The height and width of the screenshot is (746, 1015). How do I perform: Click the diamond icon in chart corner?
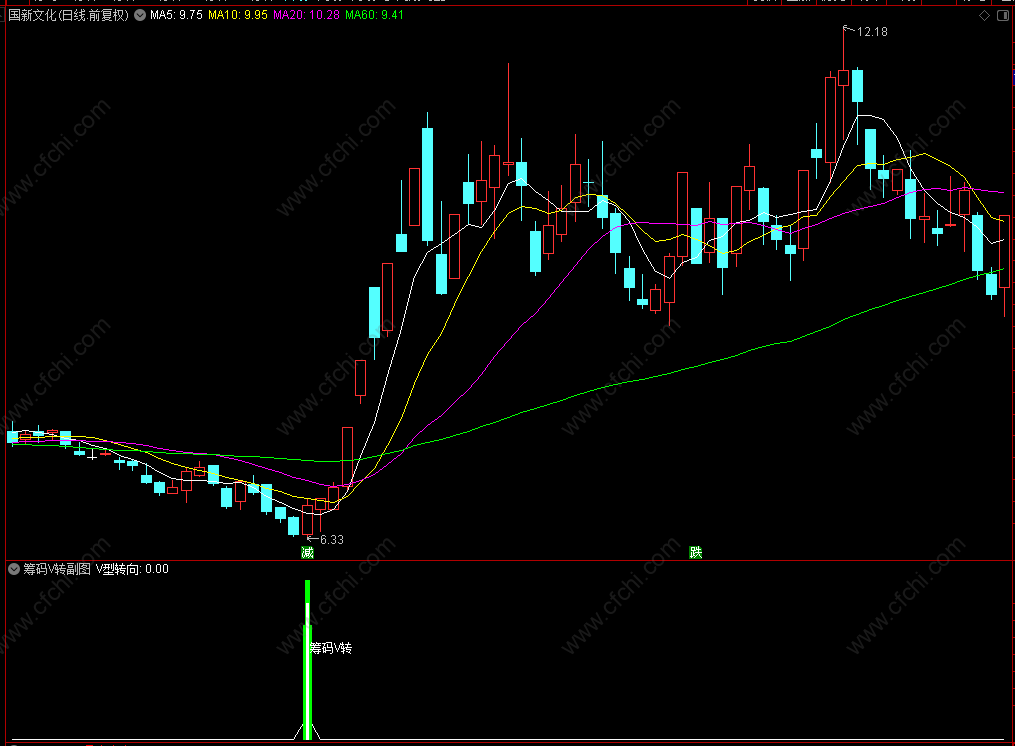(x=985, y=16)
